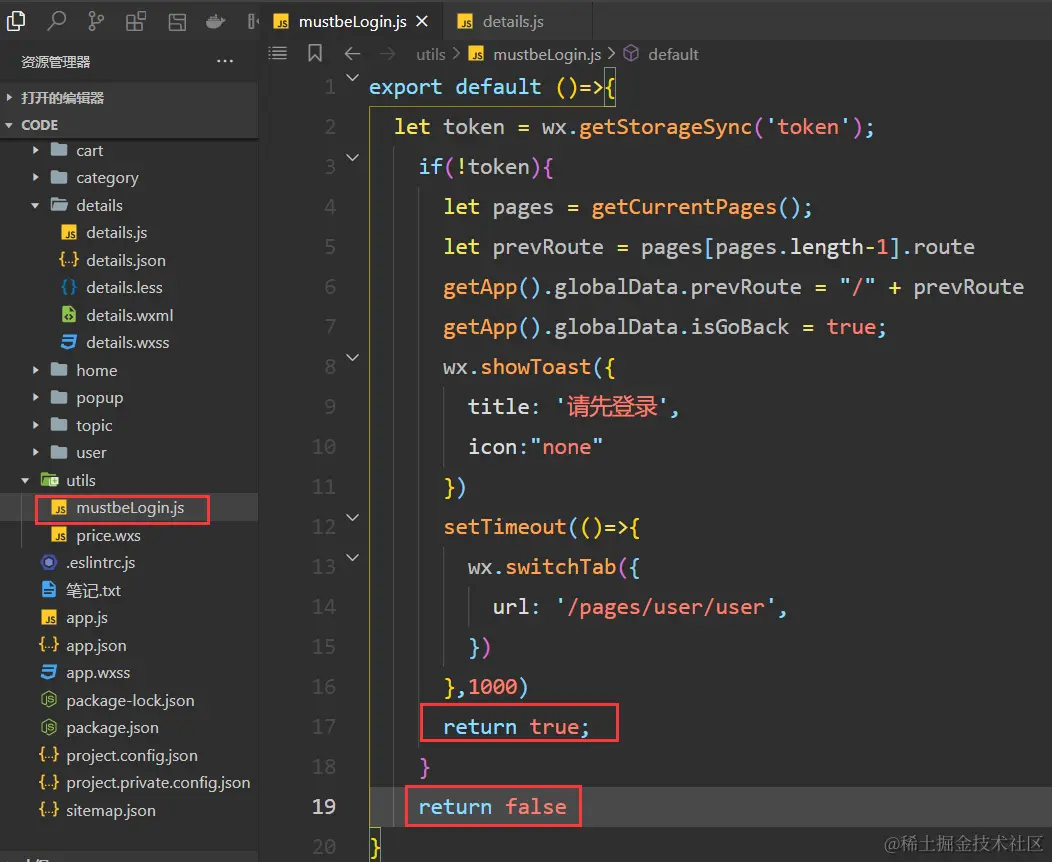Click the '请先登录' title string
This screenshot has height=862, width=1052.
tap(611, 407)
